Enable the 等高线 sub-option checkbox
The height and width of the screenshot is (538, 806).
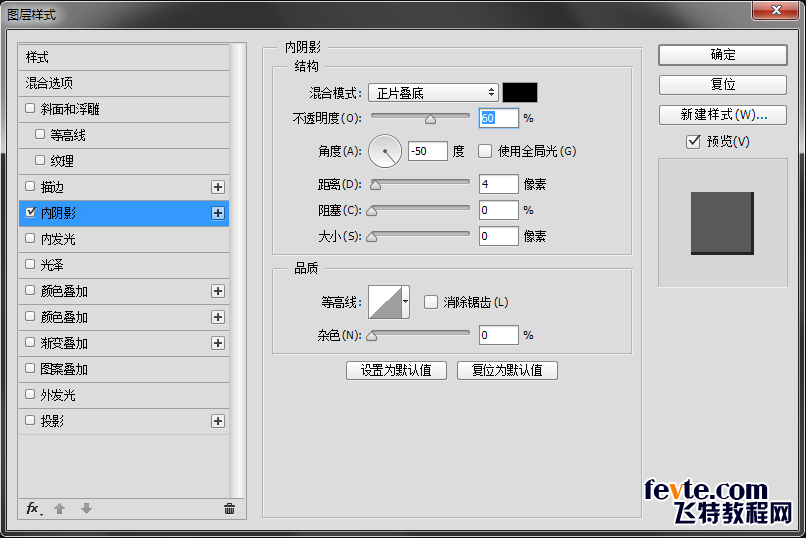(40, 135)
